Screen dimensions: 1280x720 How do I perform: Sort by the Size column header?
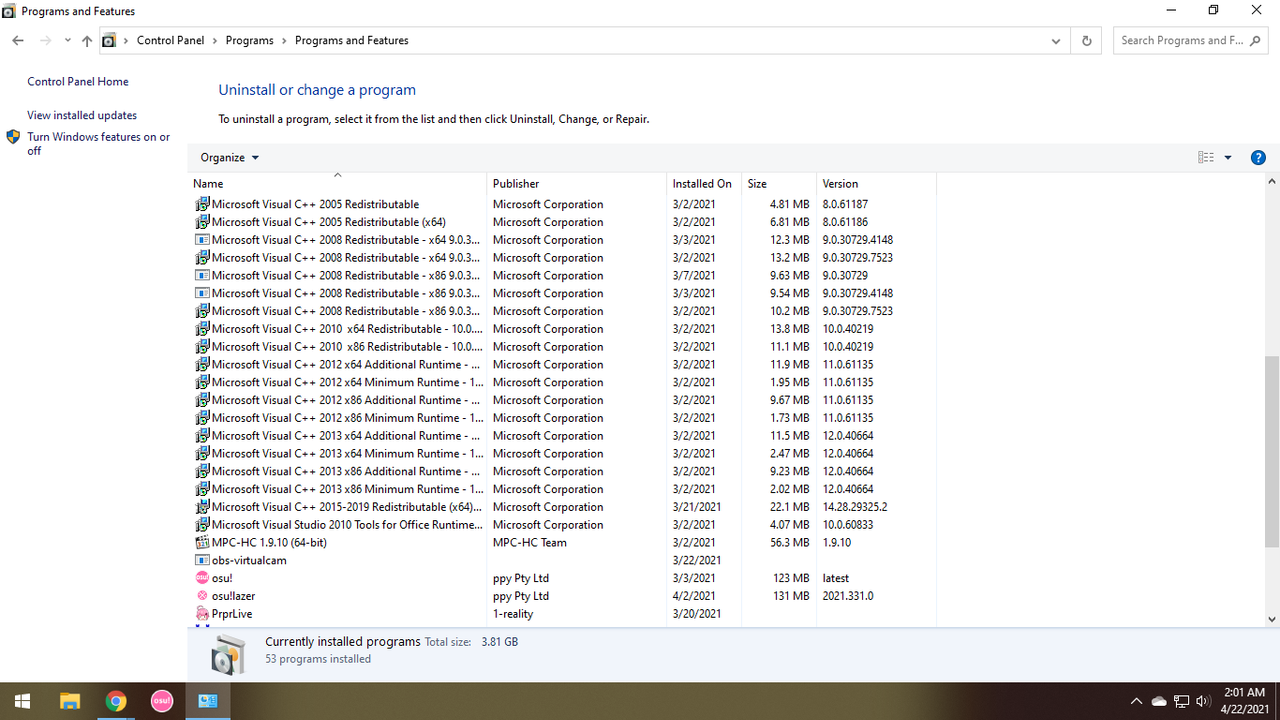click(x=779, y=184)
